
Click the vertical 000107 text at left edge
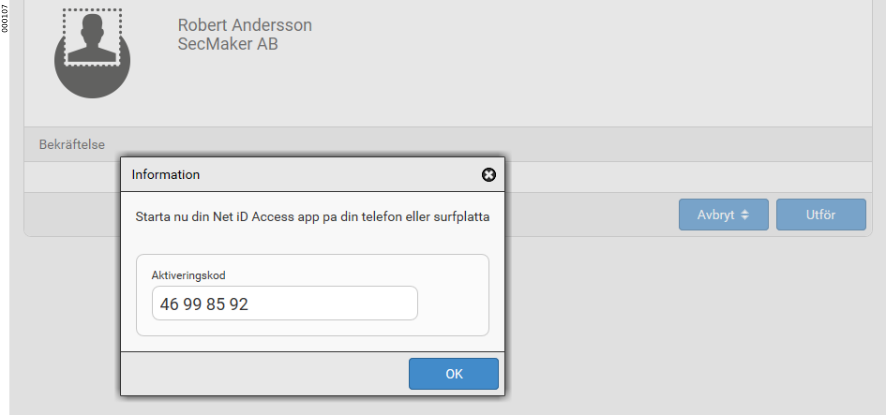pyautogui.click(x=5, y=22)
